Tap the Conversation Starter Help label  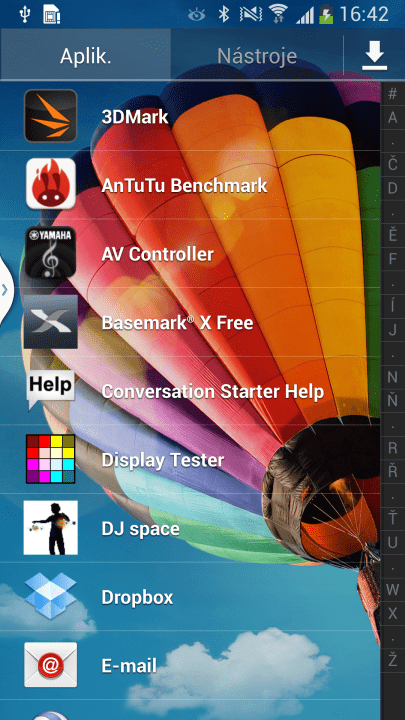(213, 392)
